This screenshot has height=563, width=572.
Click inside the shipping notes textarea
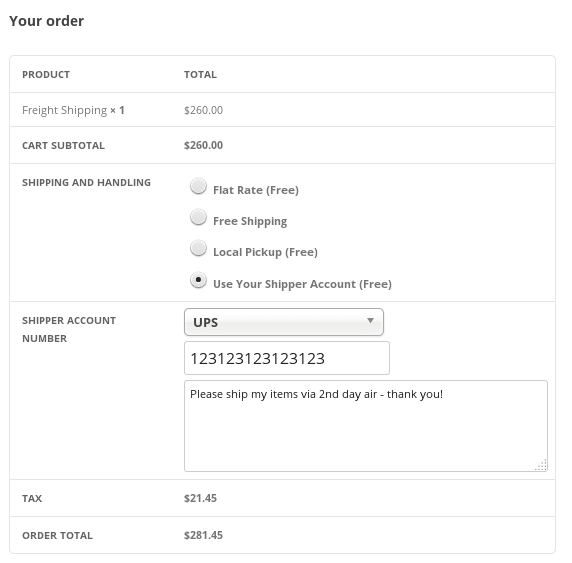366,426
